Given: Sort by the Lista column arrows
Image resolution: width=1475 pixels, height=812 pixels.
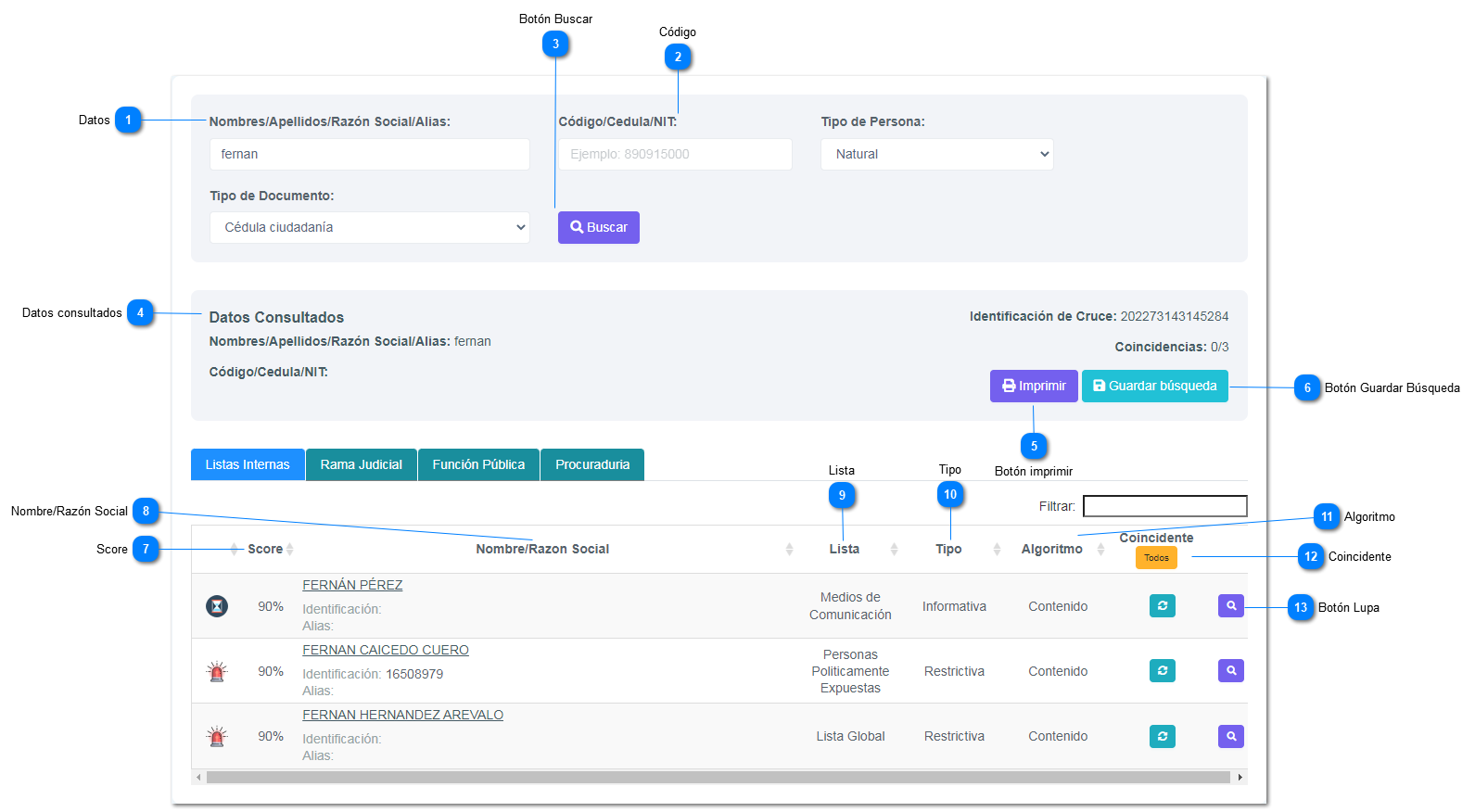Looking at the screenshot, I should tap(894, 550).
